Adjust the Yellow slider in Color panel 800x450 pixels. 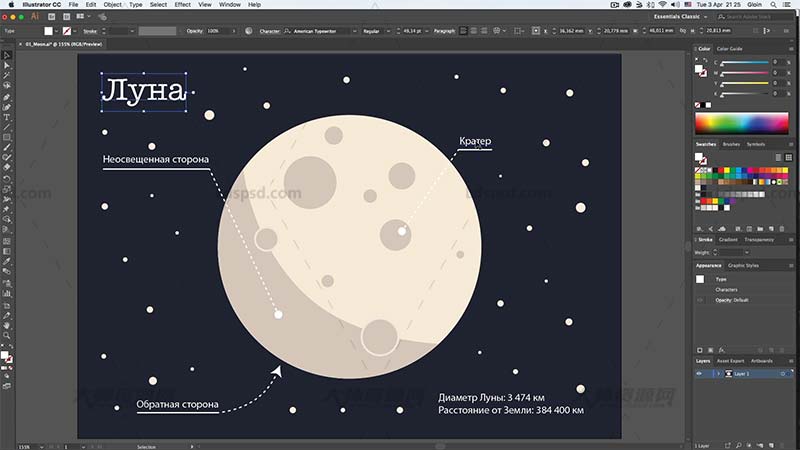(x=745, y=84)
